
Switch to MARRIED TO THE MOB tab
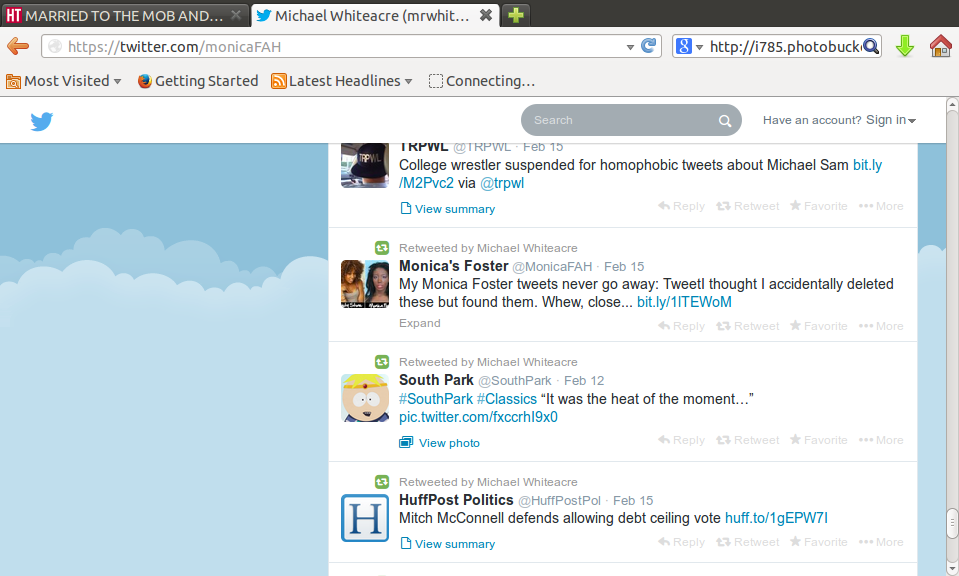[124, 15]
